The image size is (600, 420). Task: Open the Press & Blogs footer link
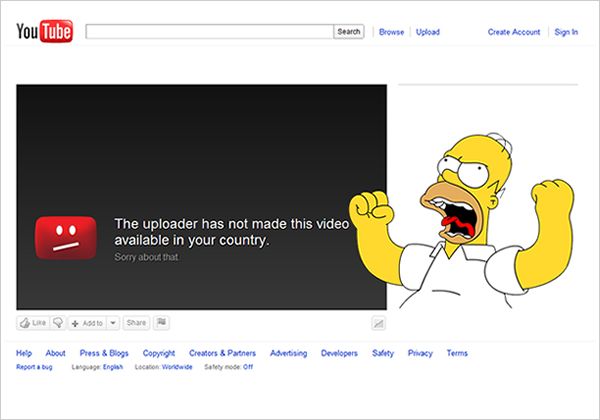pos(104,353)
